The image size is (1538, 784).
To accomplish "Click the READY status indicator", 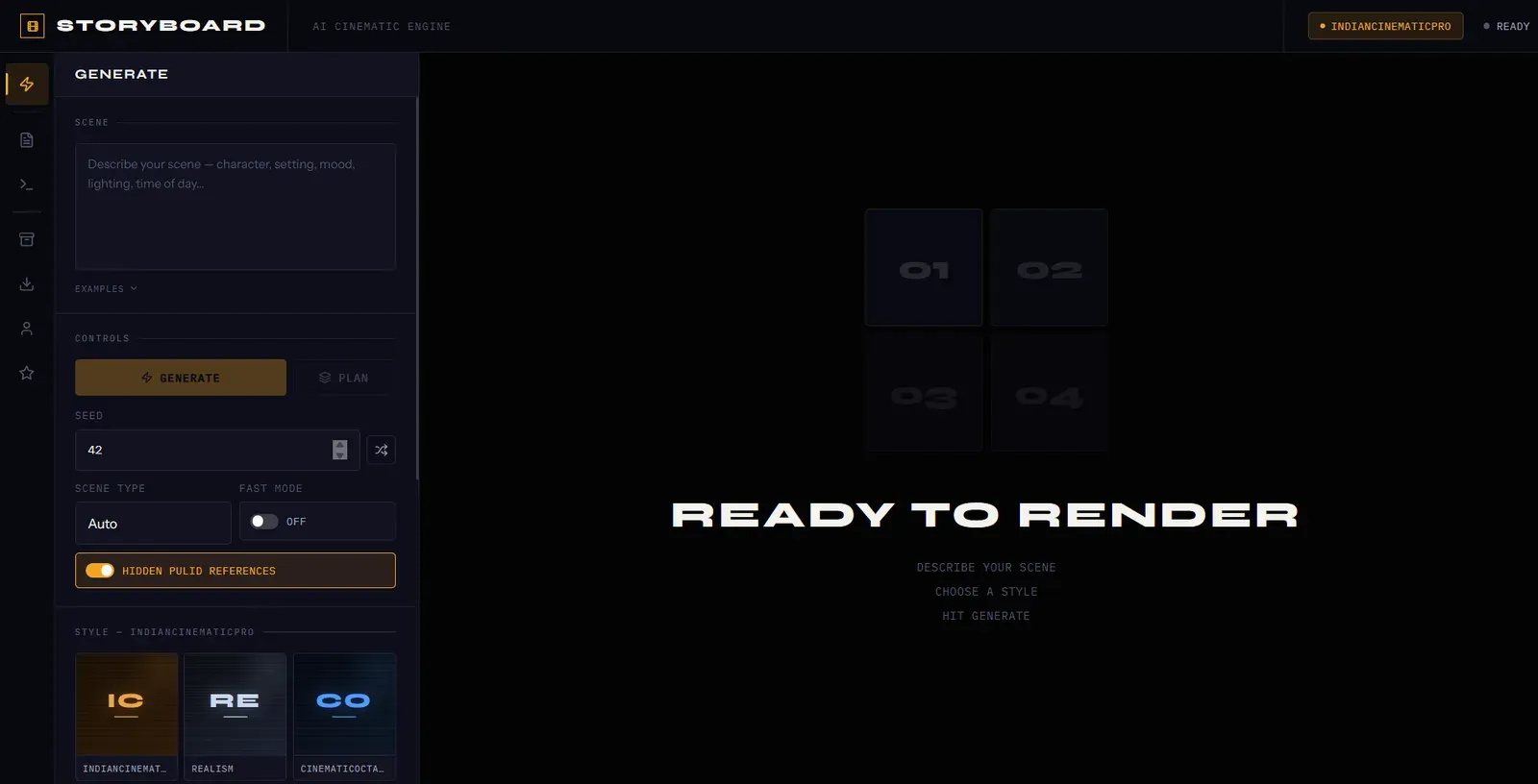I will coord(1506,26).
